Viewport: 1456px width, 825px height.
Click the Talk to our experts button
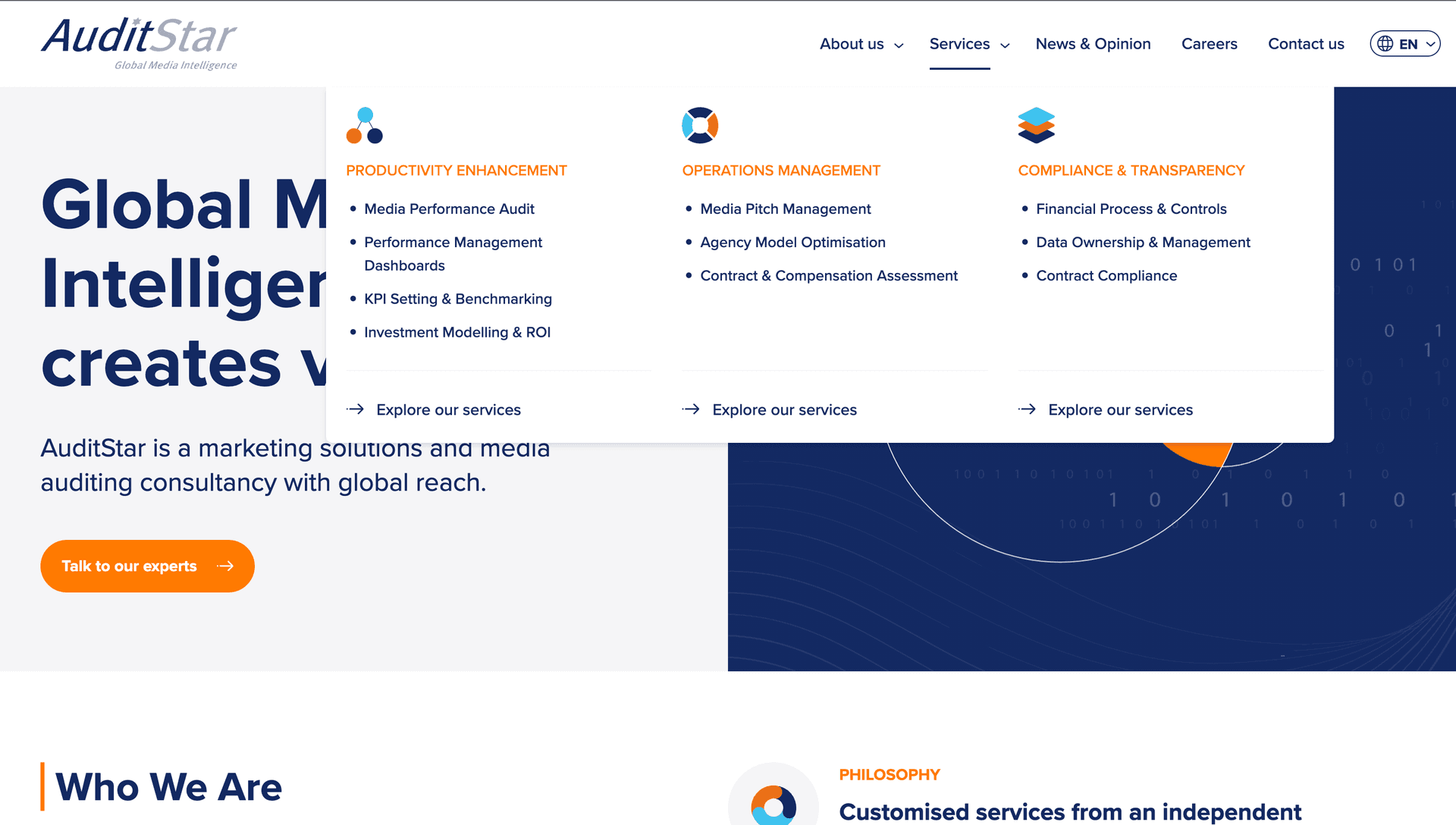click(147, 566)
